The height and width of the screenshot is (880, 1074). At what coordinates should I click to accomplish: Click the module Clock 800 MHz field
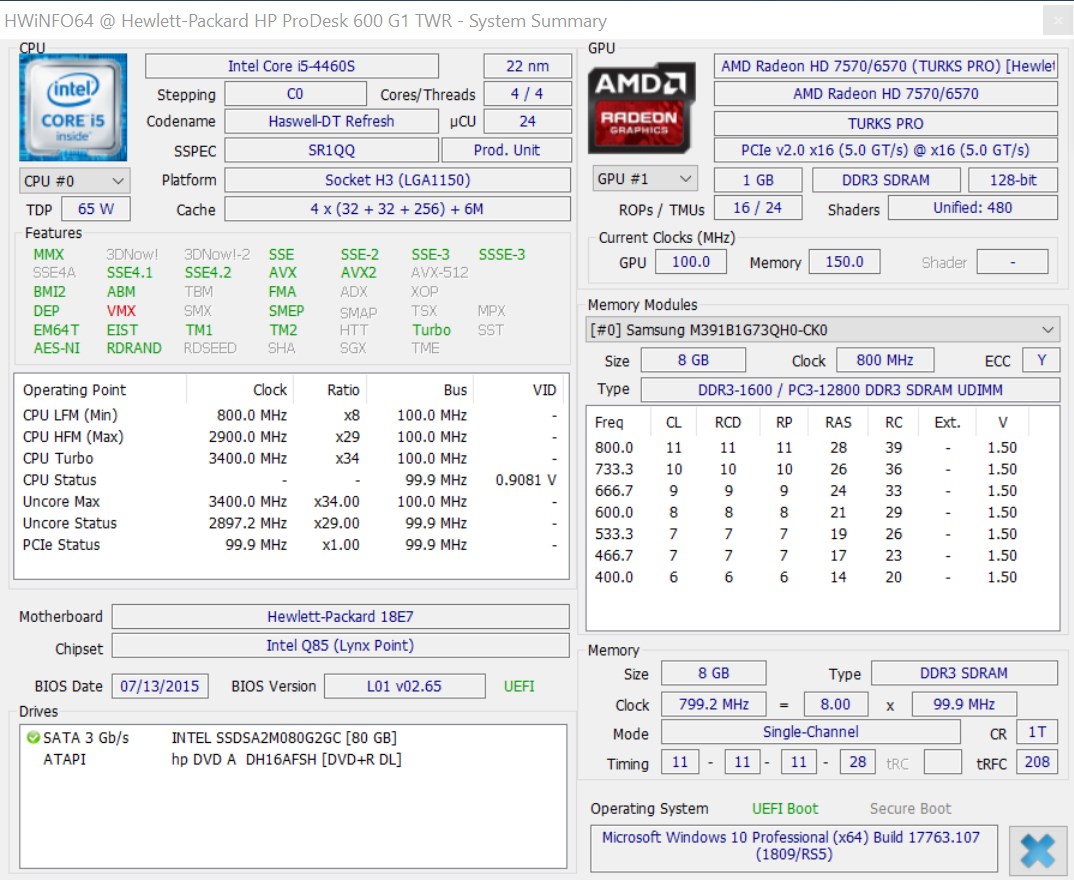pyautogui.click(x=885, y=360)
